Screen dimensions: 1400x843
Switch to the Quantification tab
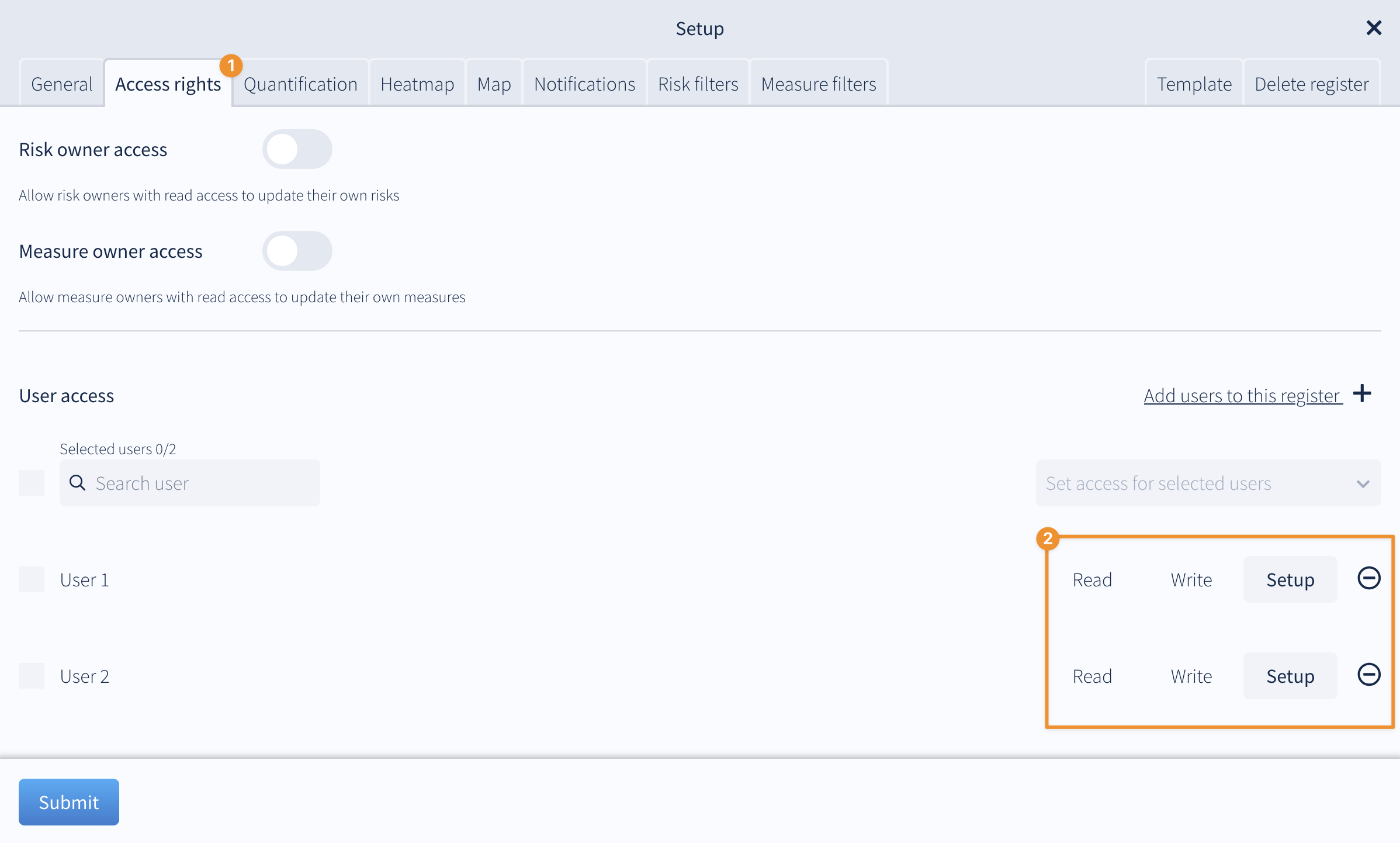pos(300,84)
